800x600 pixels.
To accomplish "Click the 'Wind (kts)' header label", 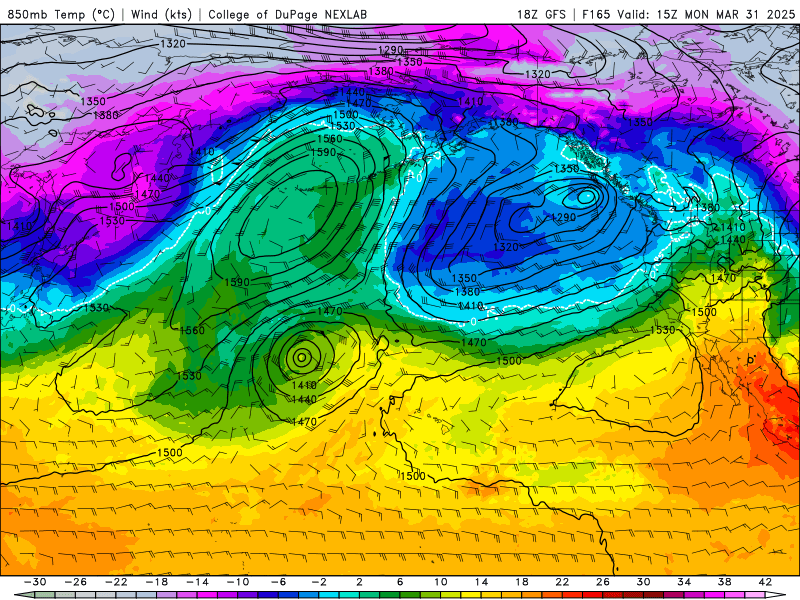I will pyautogui.click(x=161, y=14).
